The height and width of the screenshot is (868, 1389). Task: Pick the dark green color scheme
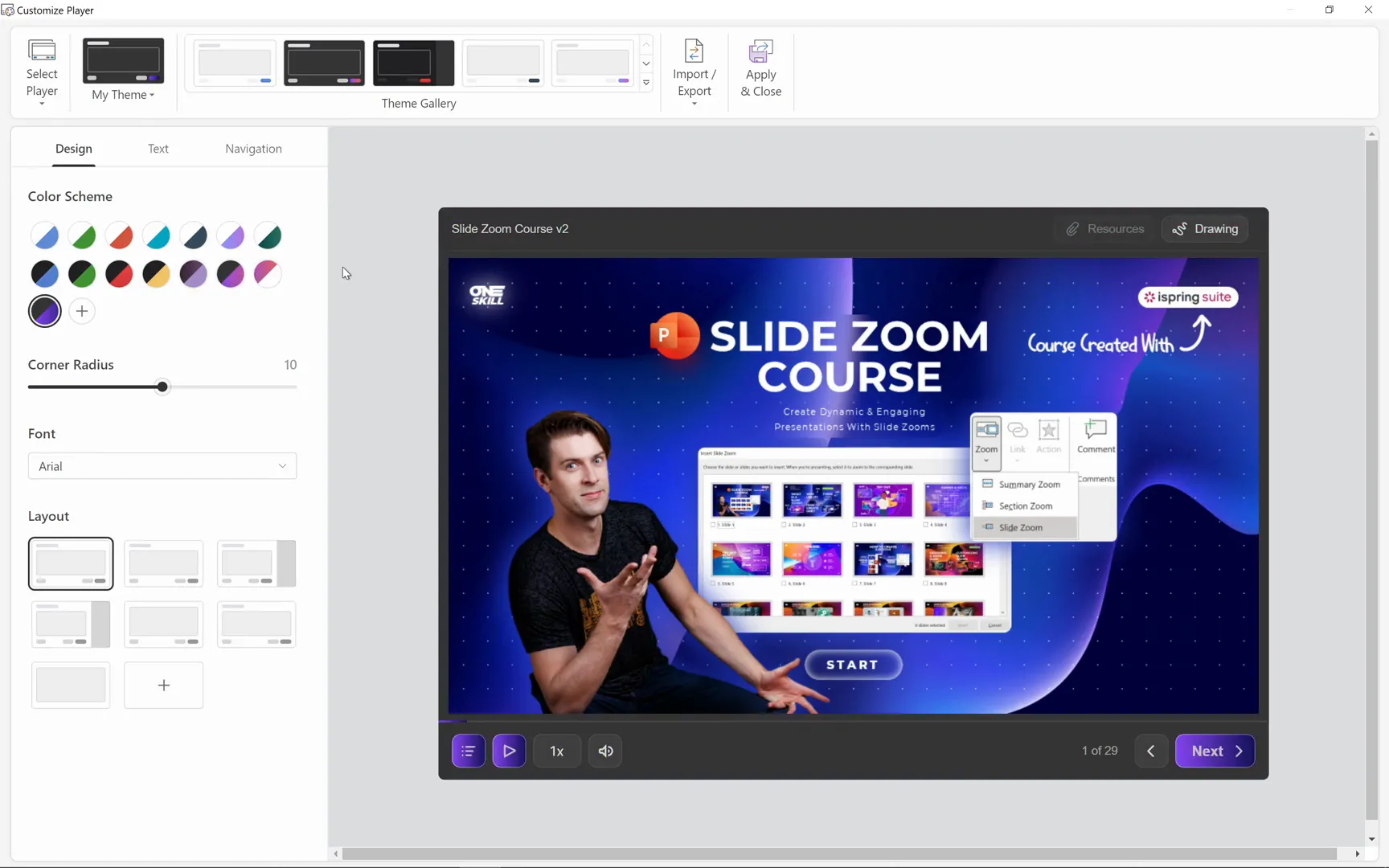point(82,274)
